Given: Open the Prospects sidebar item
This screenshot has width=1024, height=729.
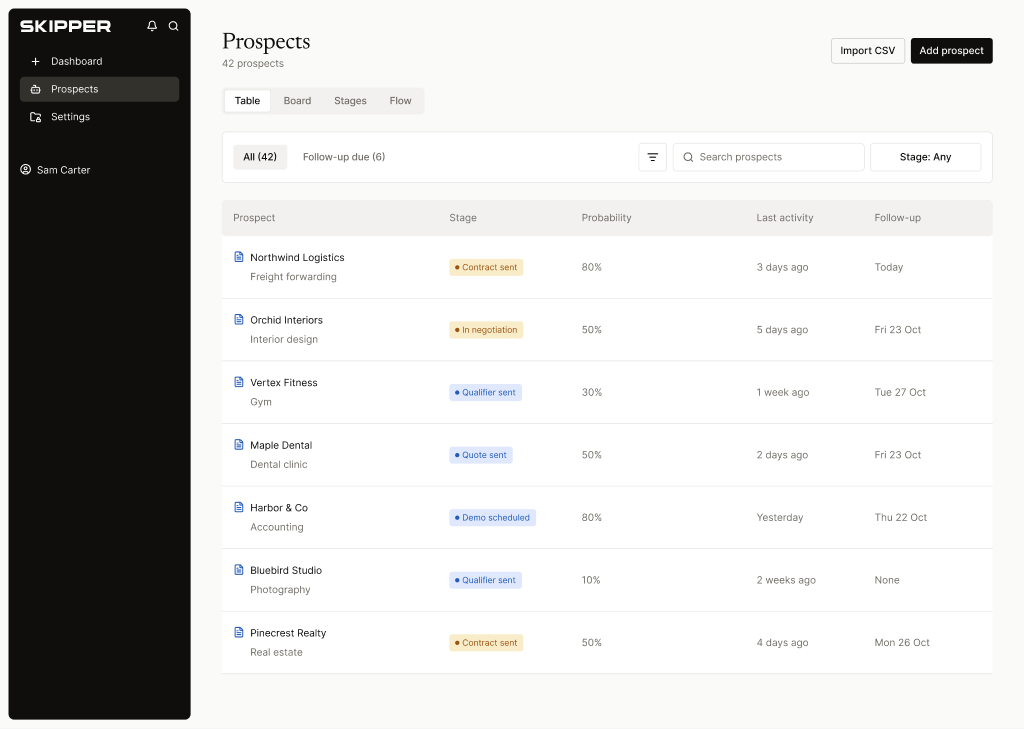Looking at the screenshot, I should coord(99,89).
